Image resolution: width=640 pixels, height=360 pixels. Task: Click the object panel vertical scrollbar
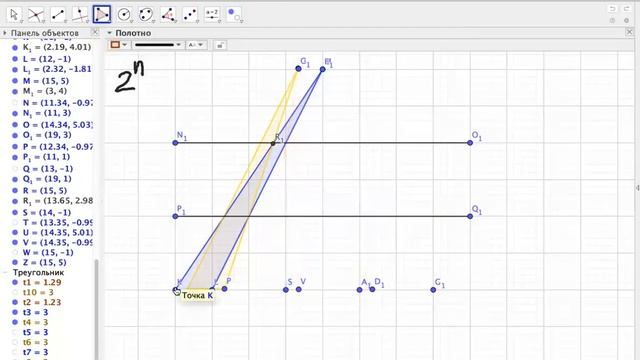(x=97, y=309)
